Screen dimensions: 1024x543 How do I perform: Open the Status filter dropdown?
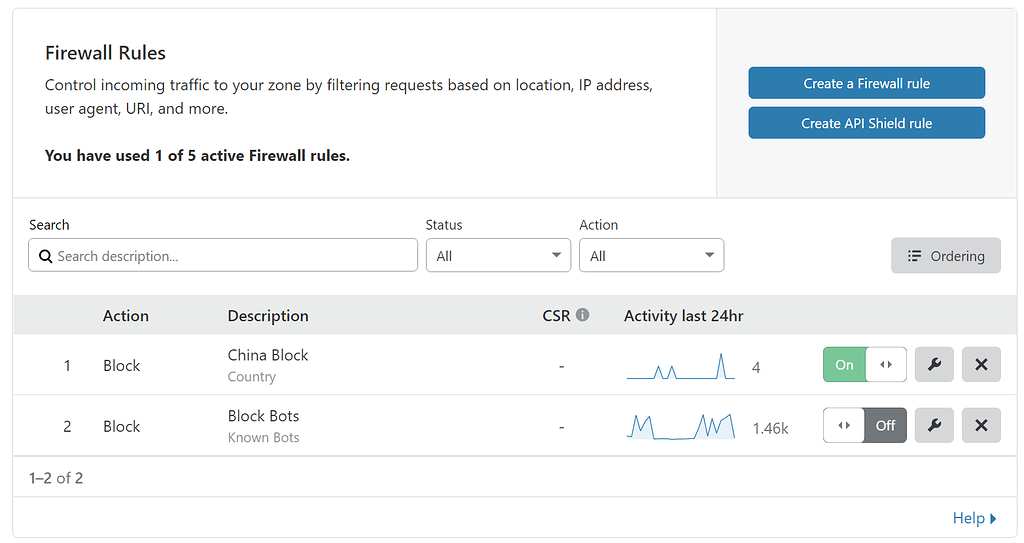pyautogui.click(x=498, y=256)
